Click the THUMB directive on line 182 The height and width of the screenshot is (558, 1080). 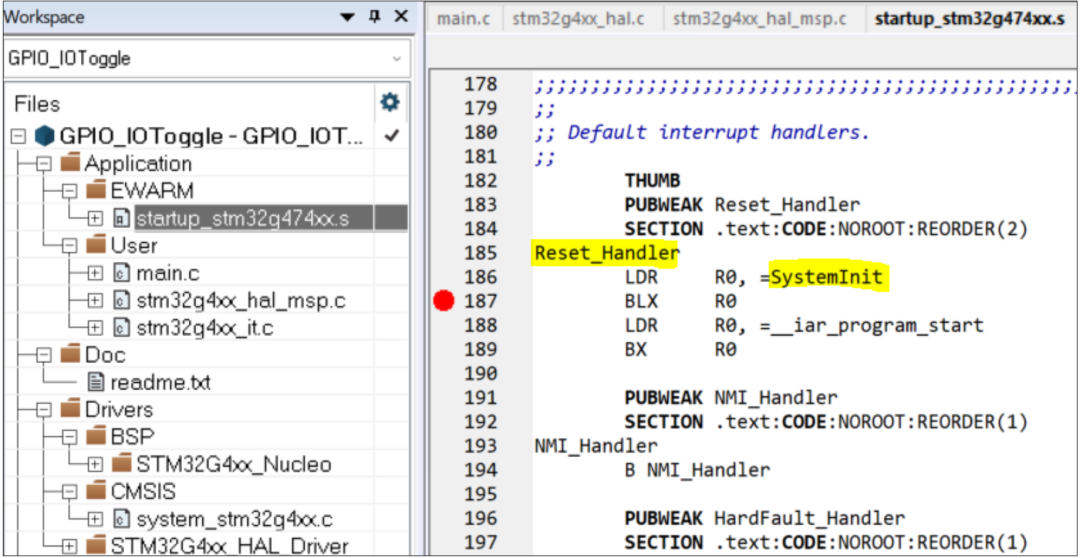click(x=652, y=180)
